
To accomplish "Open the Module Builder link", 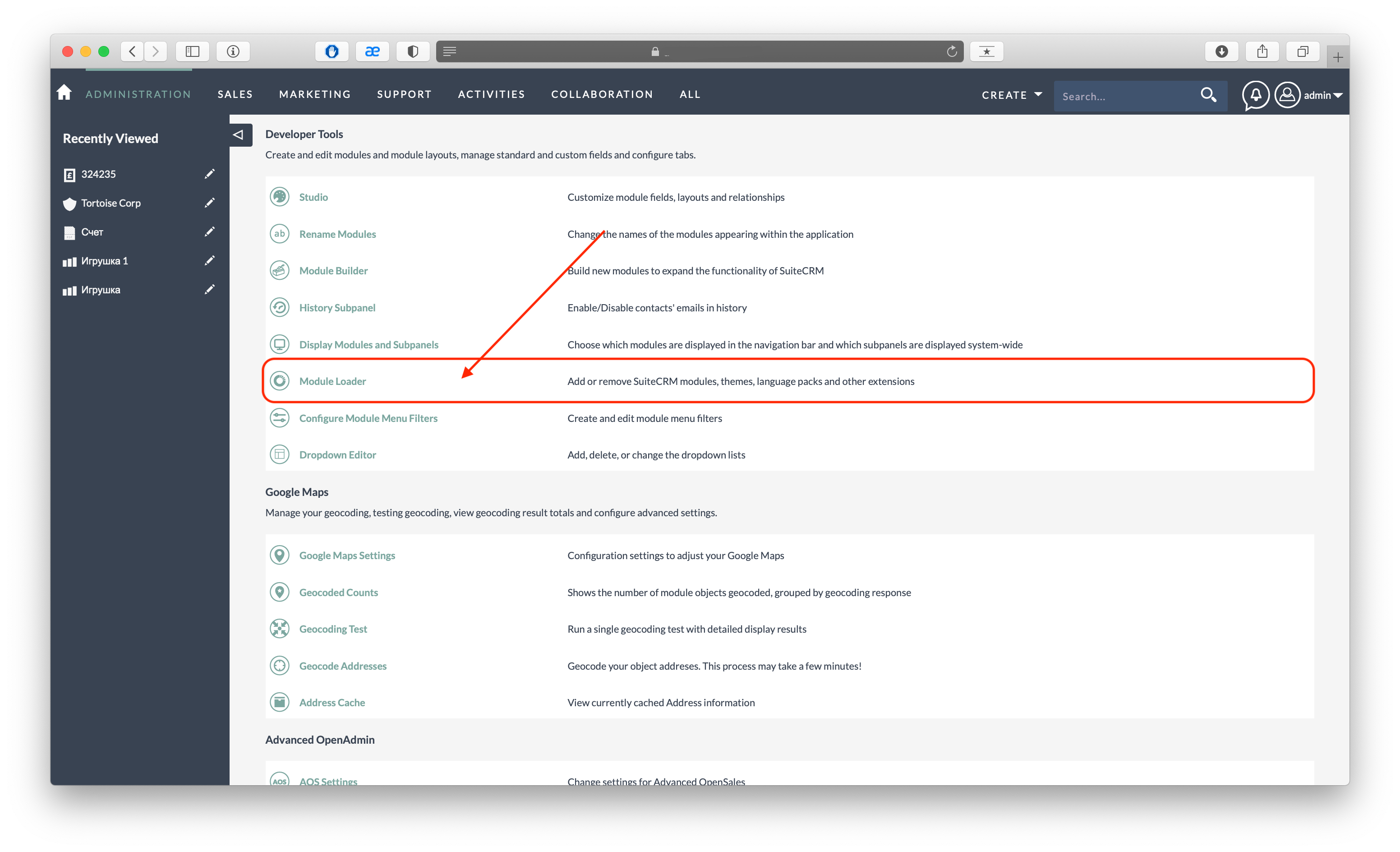I will point(333,271).
